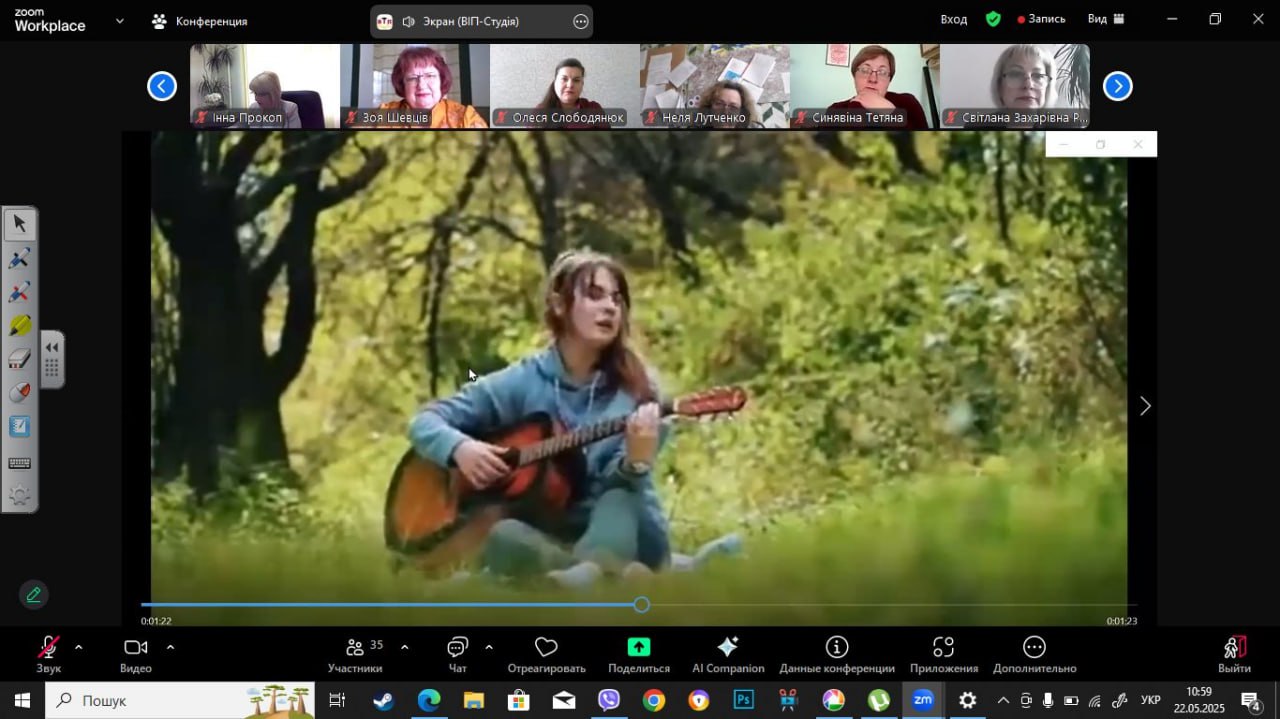Open uTorrent from the taskbar
The width and height of the screenshot is (1280, 719).
coord(878,700)
